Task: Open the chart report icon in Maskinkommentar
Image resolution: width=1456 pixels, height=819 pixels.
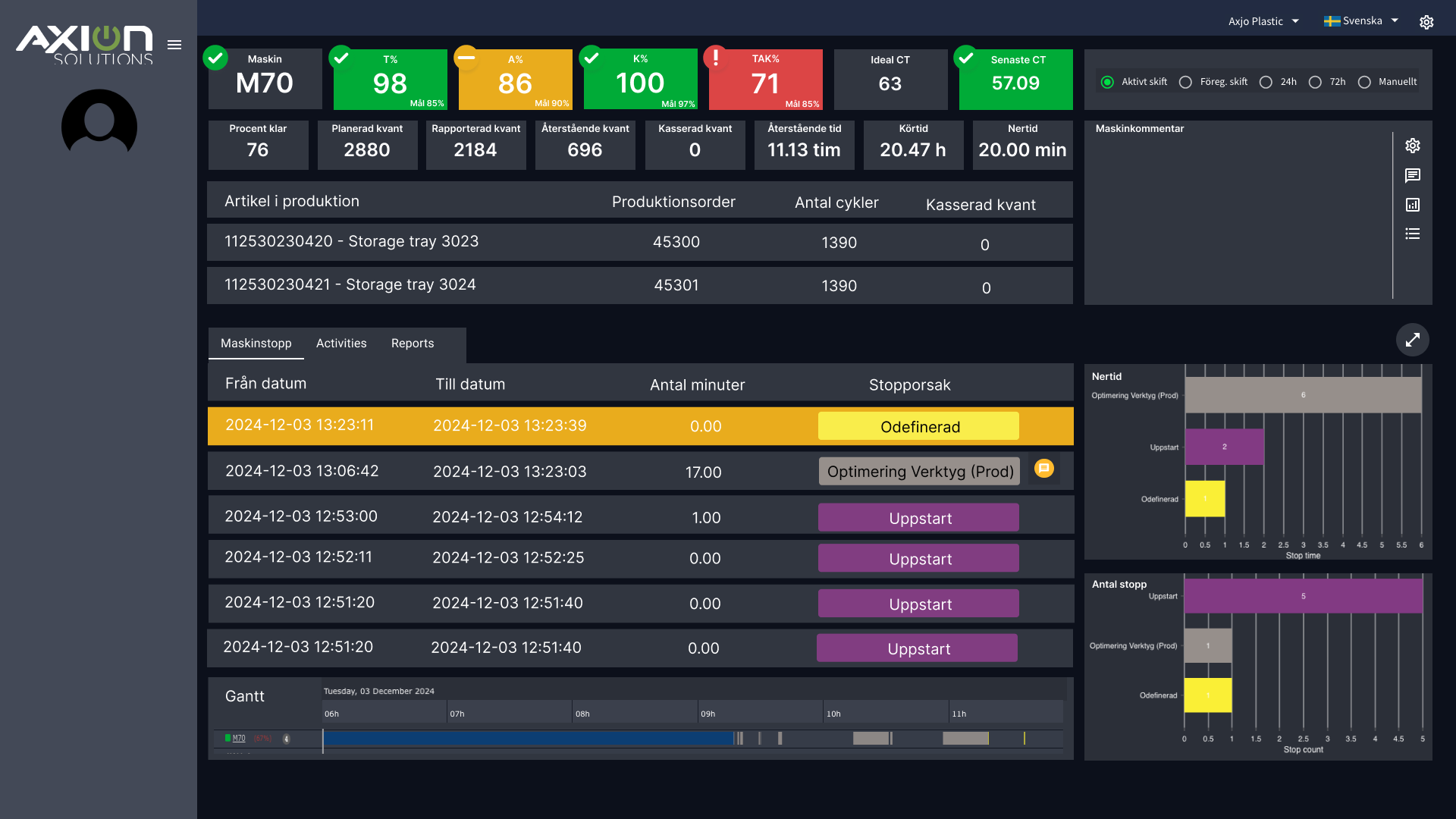Action: click(1413, 205)
